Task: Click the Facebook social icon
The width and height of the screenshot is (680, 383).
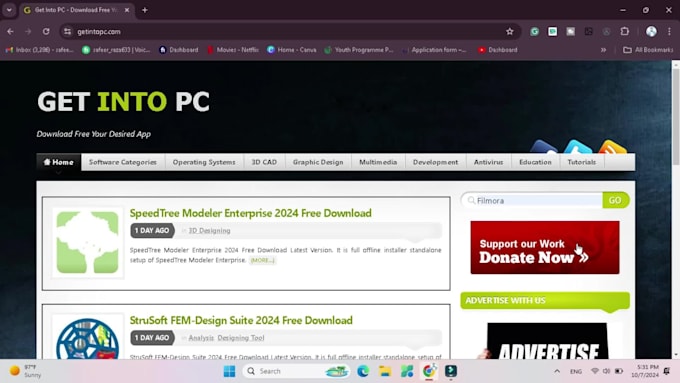Action: (544, 147)
